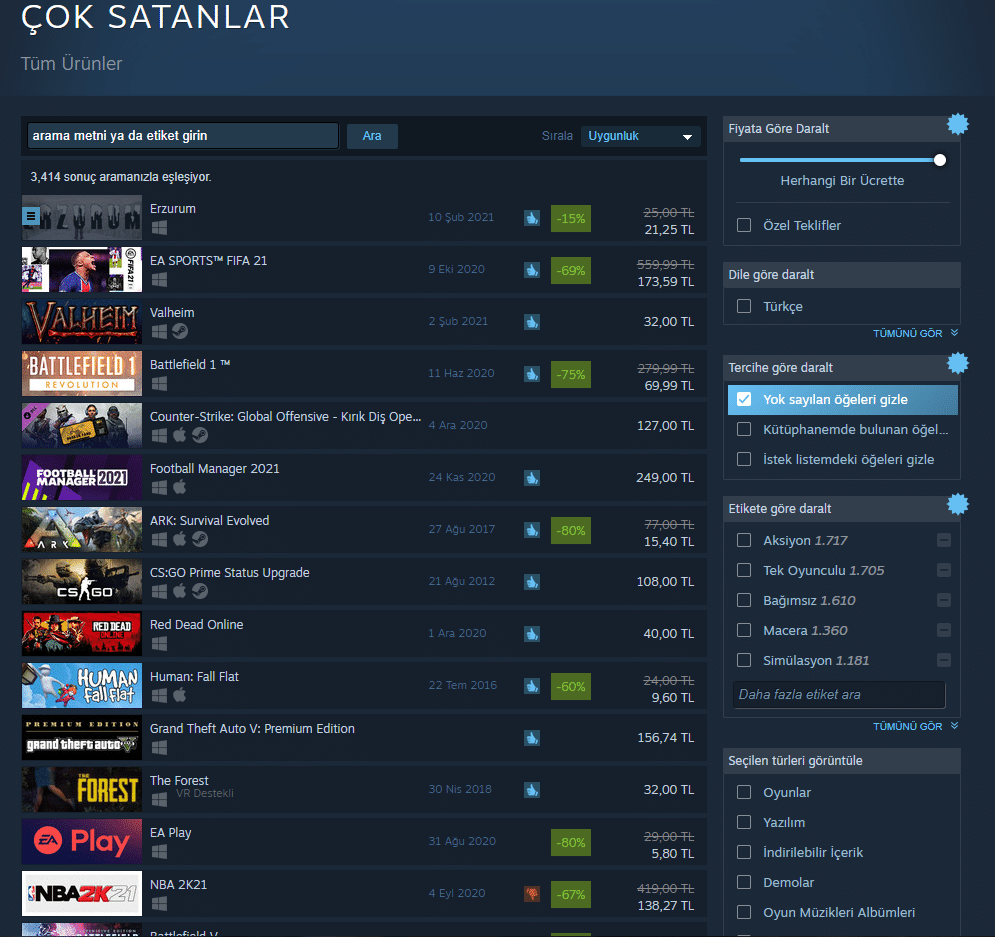The image size is (995, 937).
Task: Collapse the Seçilen türleri görüntüle header
Action: [x=841, y=761]
